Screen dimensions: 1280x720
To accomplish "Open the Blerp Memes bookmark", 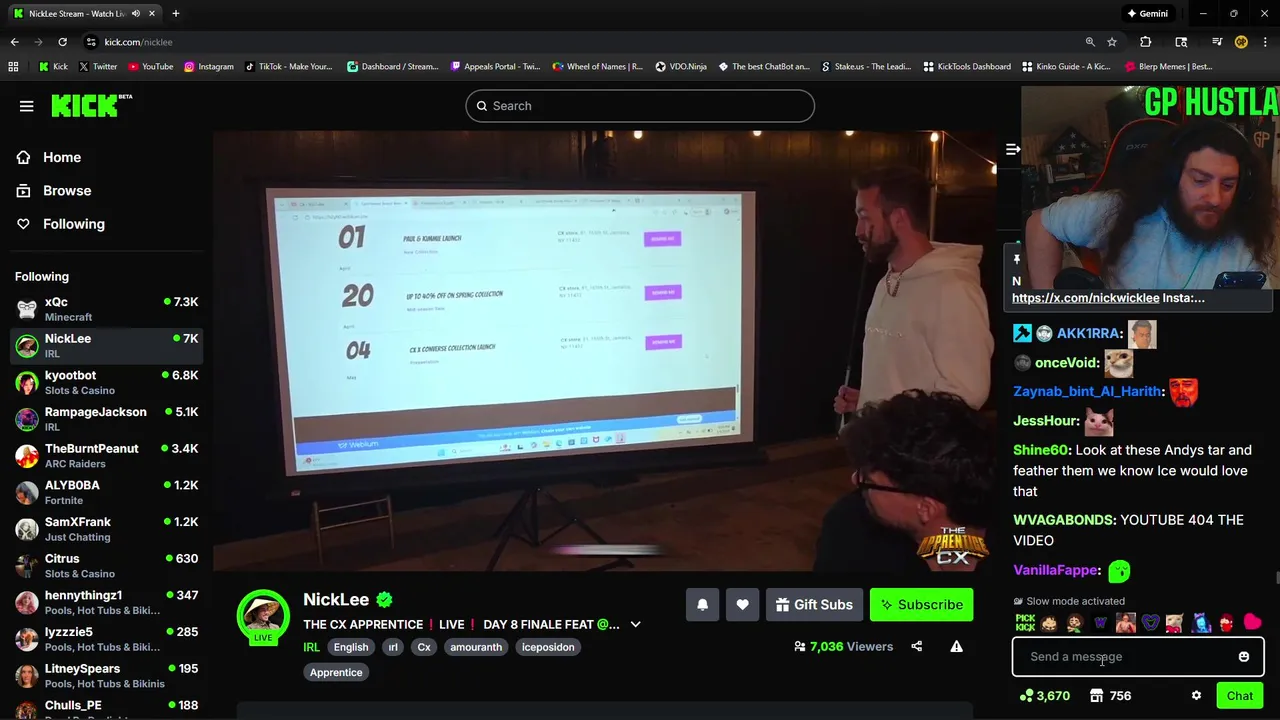I will (x=1168, y=67).
